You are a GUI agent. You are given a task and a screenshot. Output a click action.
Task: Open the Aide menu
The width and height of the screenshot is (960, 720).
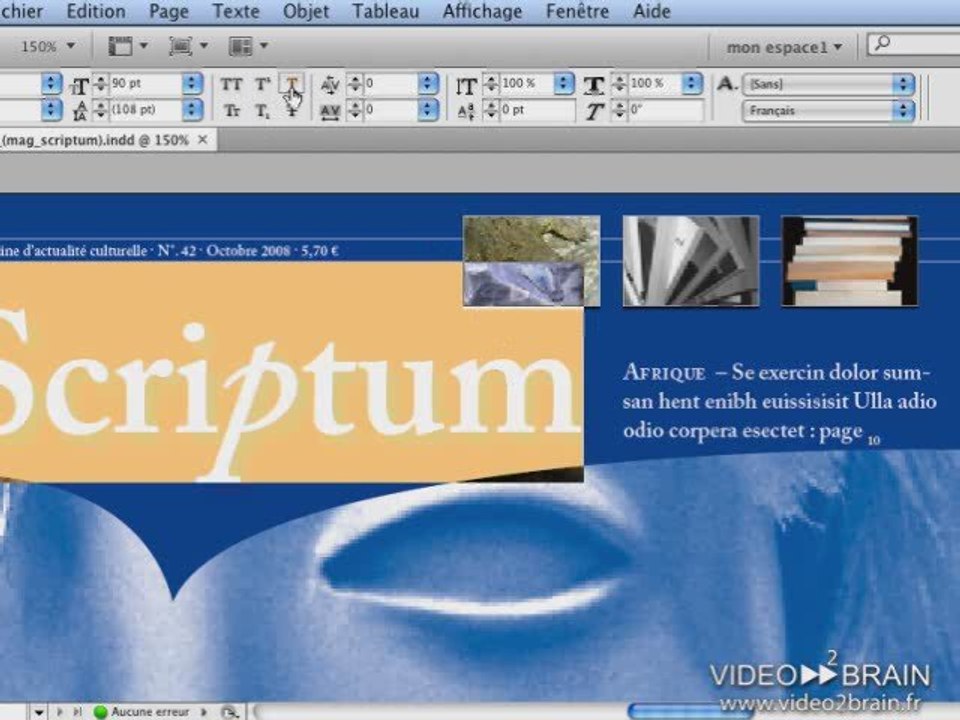point(651,11)
